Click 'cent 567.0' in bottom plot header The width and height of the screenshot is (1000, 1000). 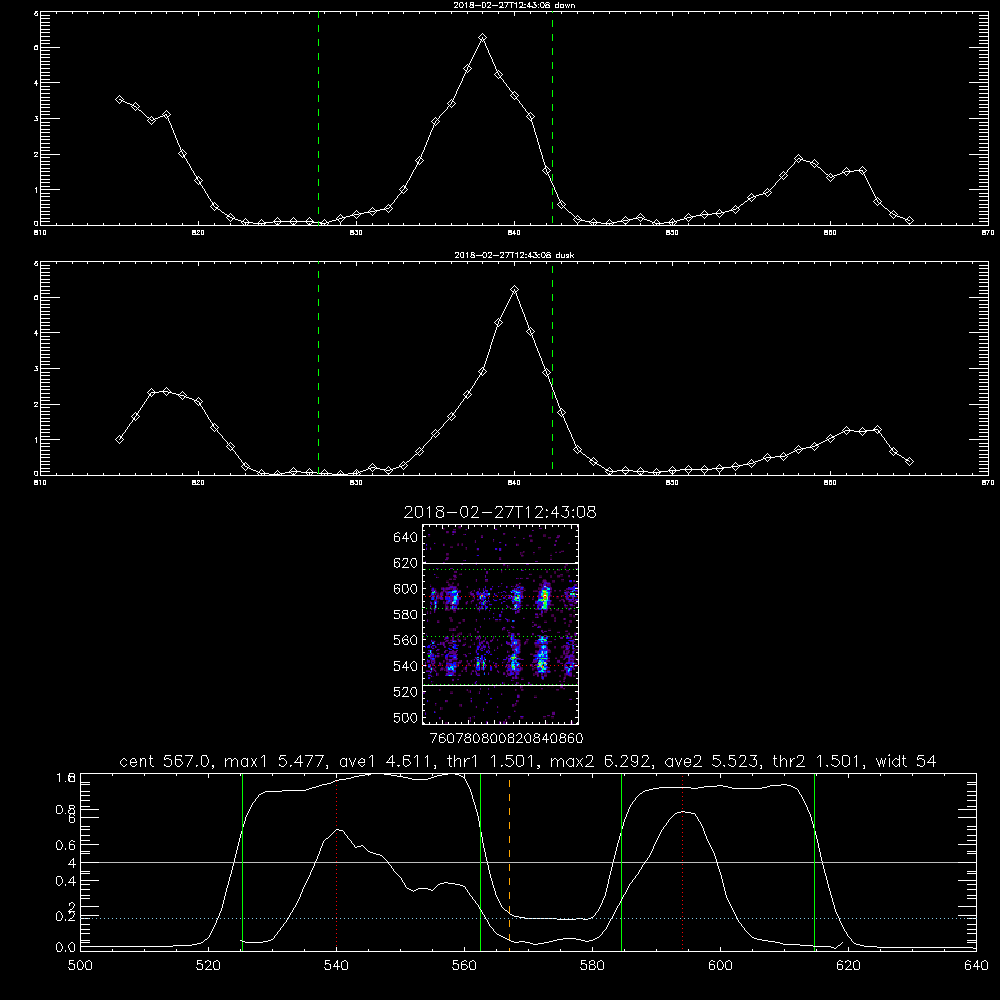[168, 761]
